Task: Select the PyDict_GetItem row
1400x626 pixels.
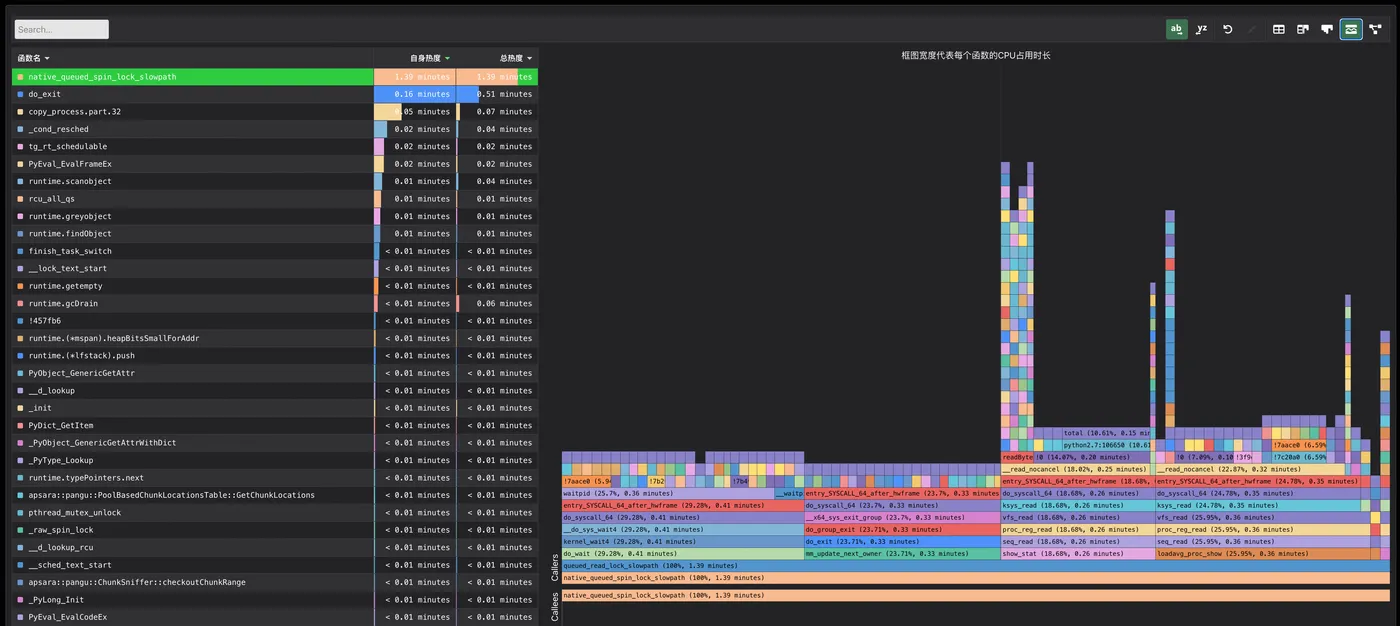Action: [275, 425]
